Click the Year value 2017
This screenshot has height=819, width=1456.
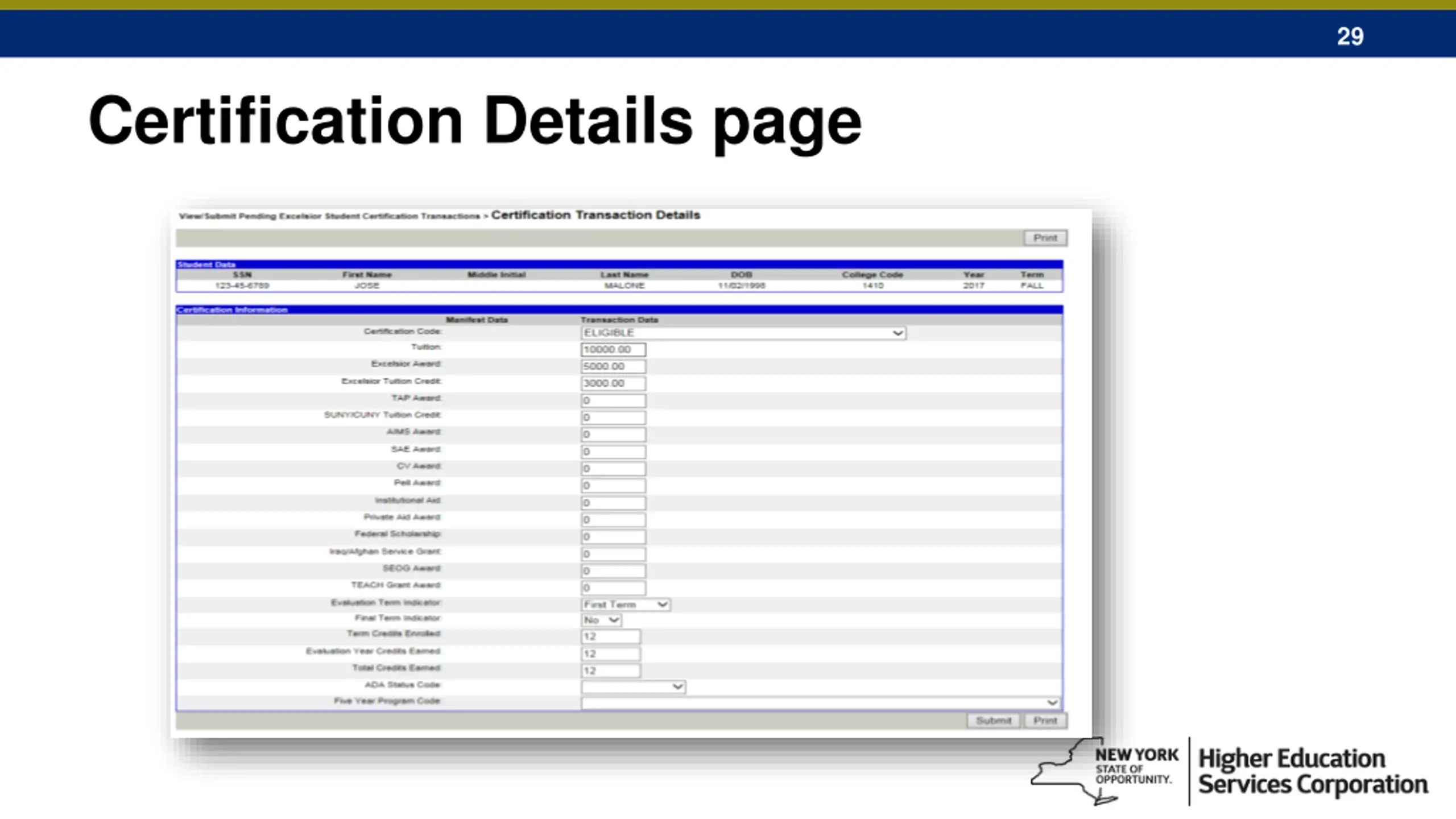click(x=974, y=286)
